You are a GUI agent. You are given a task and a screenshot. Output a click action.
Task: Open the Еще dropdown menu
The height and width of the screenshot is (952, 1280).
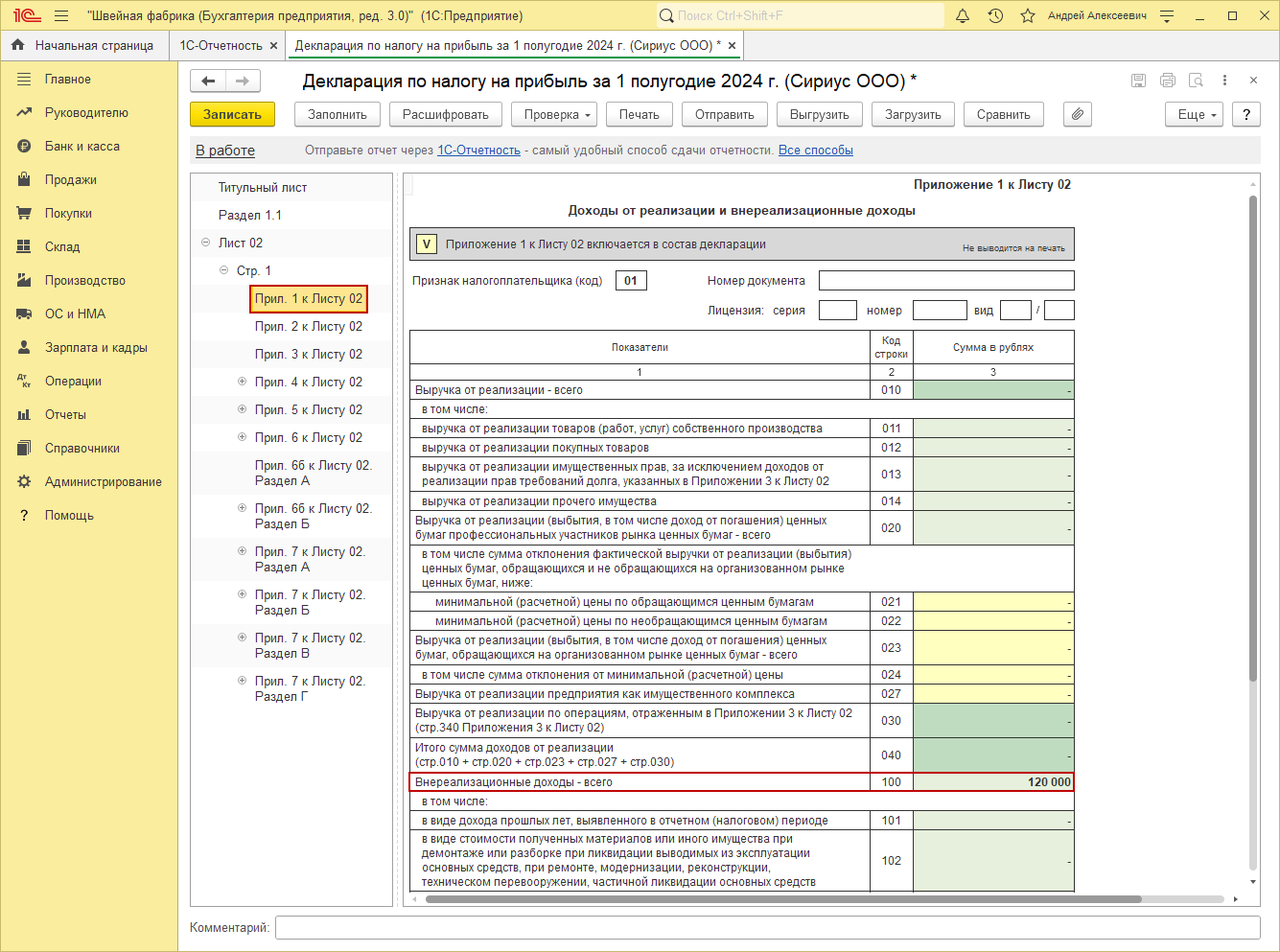coord(1195,114)
